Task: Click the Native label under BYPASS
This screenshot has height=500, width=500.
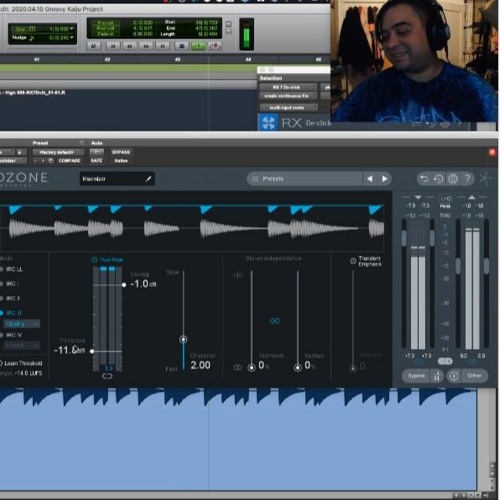Action: point(121,161)
